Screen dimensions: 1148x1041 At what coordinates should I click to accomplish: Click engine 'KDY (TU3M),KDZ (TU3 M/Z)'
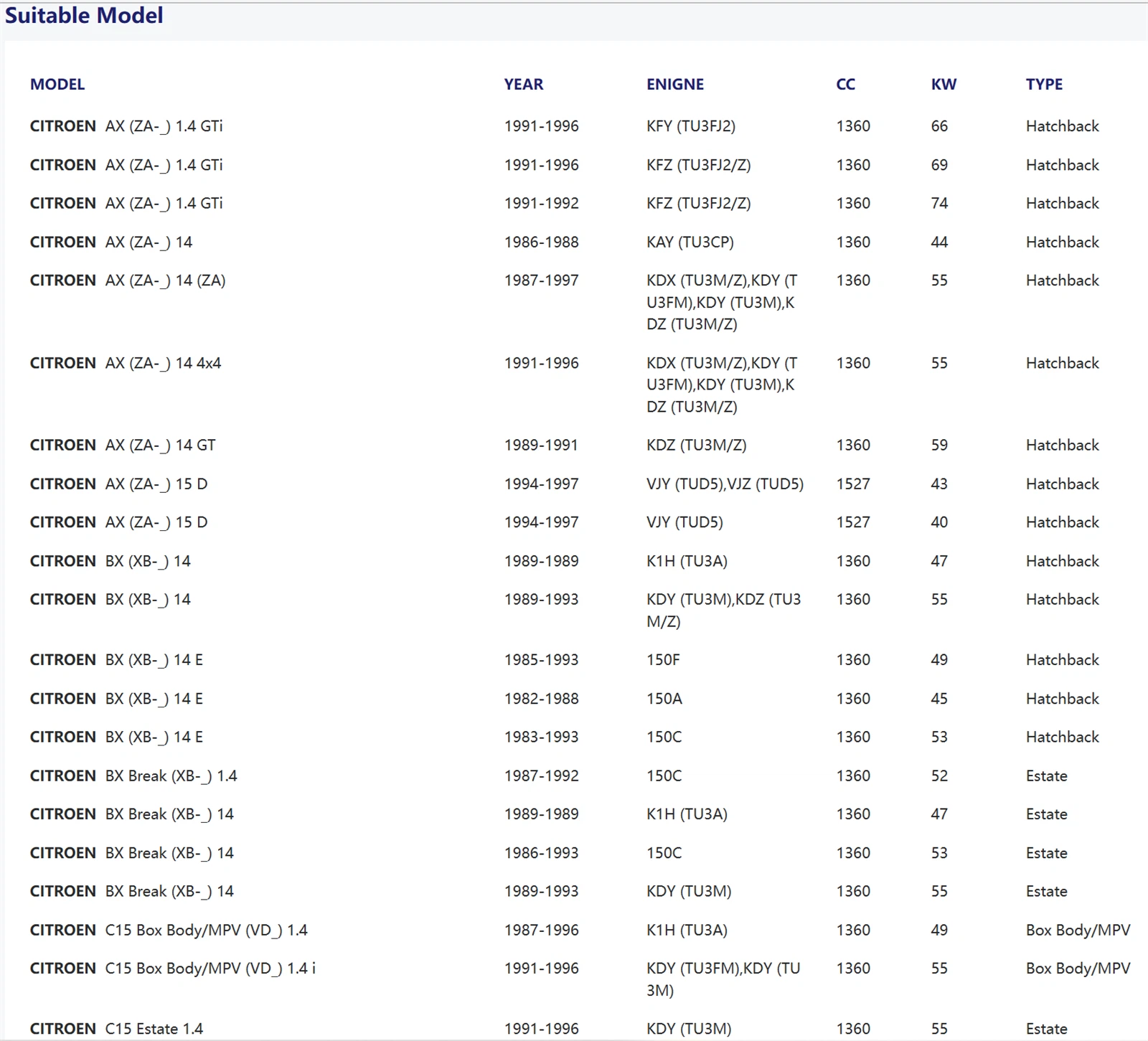723,610
